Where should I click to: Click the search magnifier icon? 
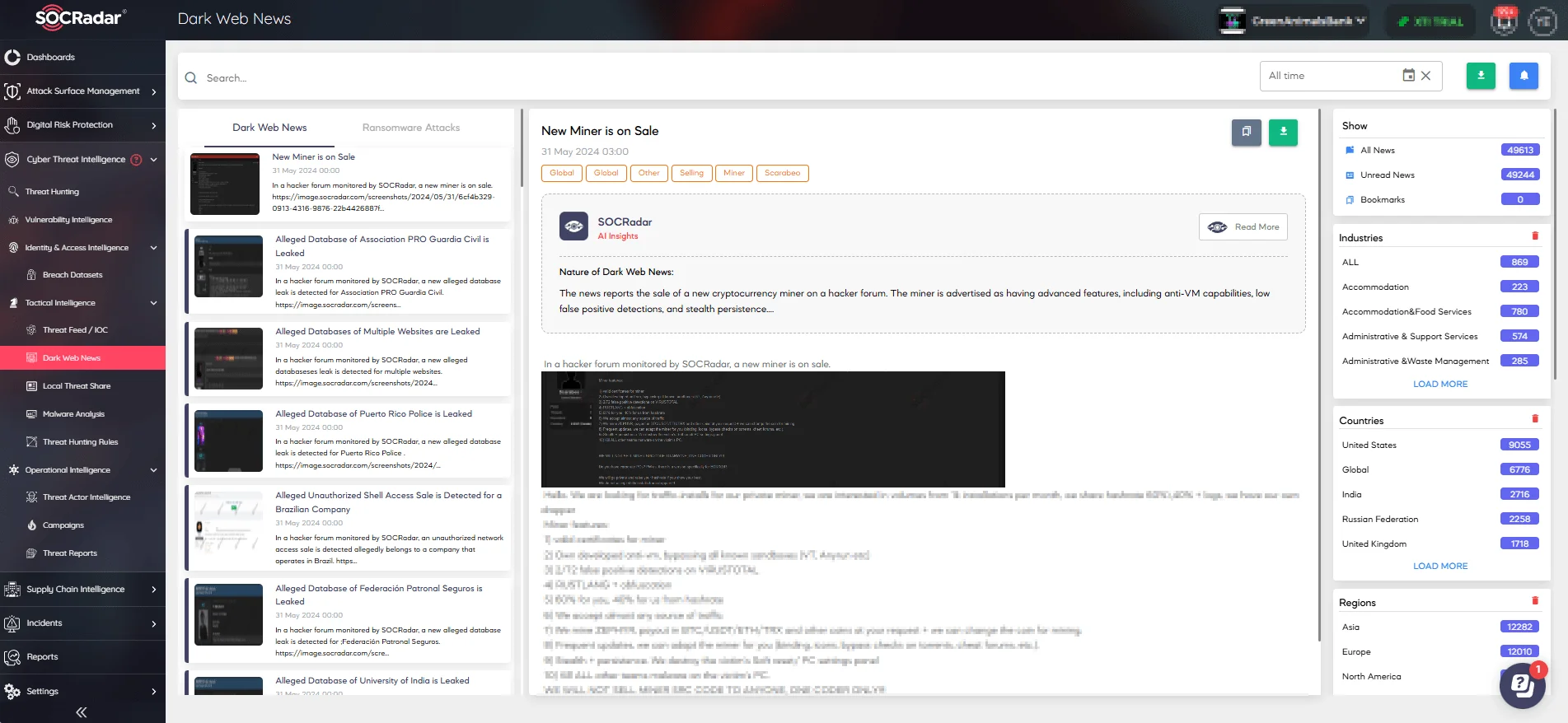191,78
